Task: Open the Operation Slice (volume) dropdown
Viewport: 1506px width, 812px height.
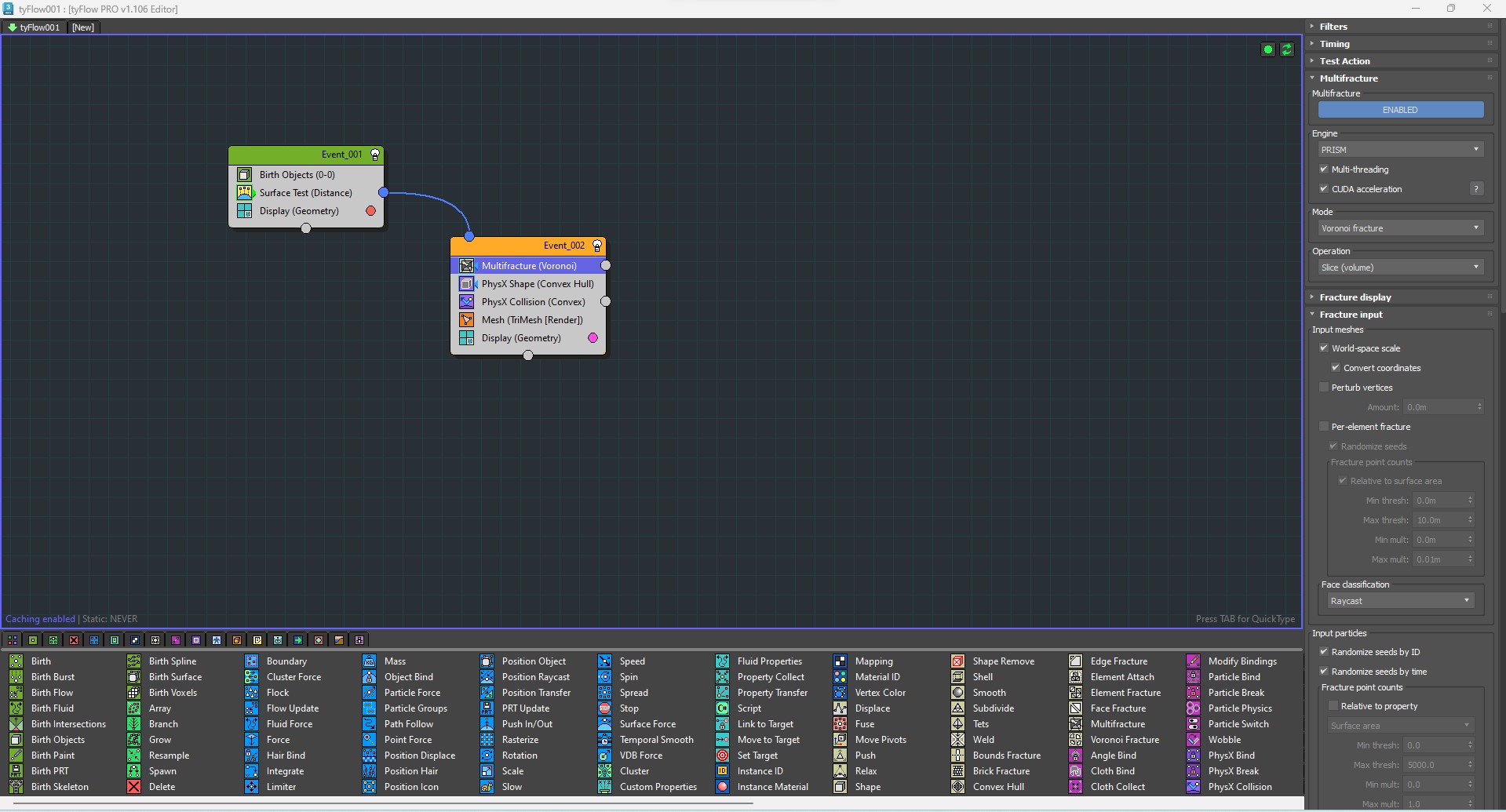Action: coord(1401,268)
